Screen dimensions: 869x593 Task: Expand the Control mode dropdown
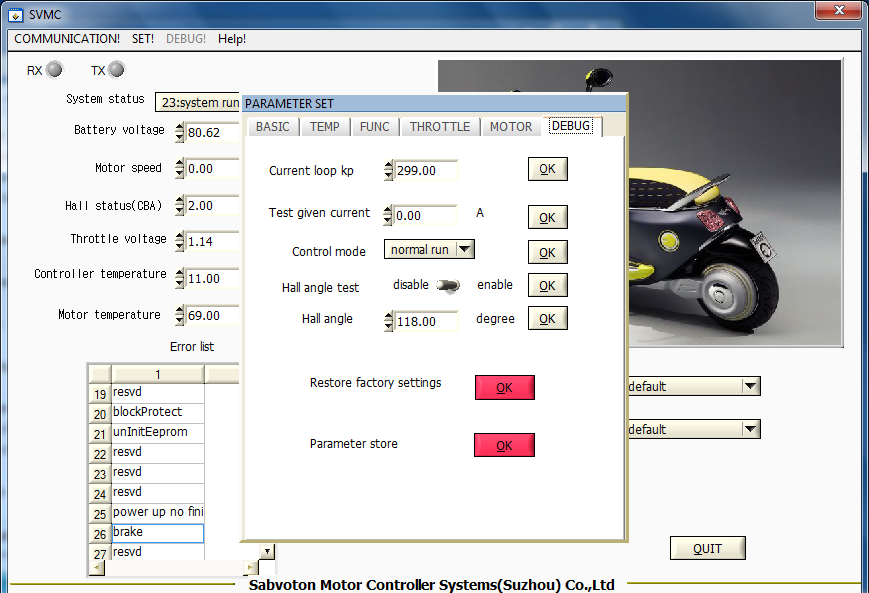tap(464, 250)
